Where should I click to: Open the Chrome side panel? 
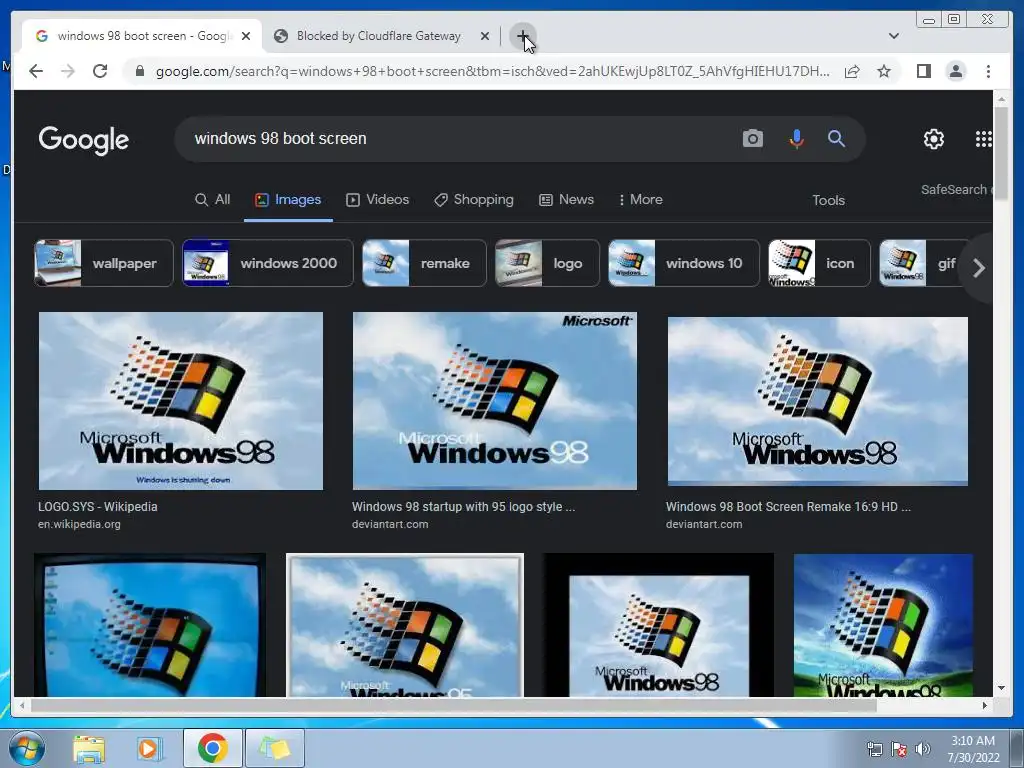pyautogui.click(x=923, y=71)
